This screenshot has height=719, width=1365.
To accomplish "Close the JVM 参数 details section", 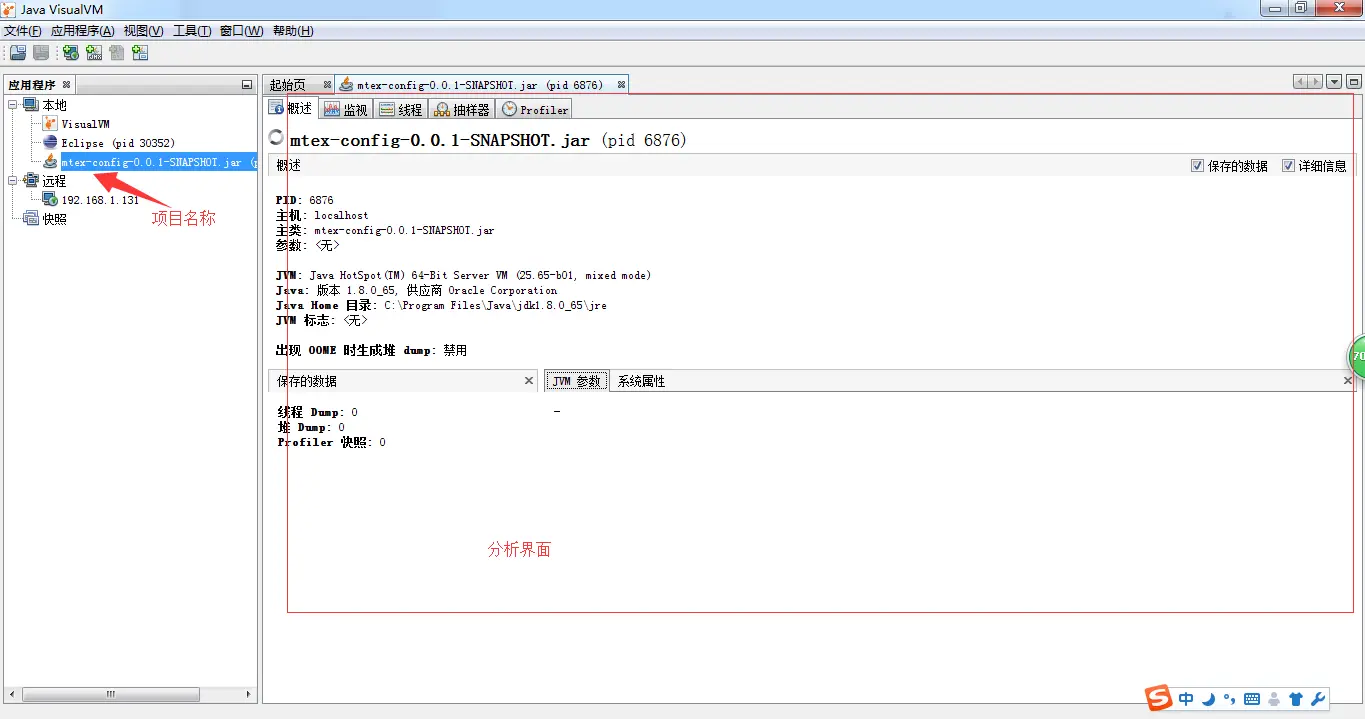I will tap(1347, 381).
